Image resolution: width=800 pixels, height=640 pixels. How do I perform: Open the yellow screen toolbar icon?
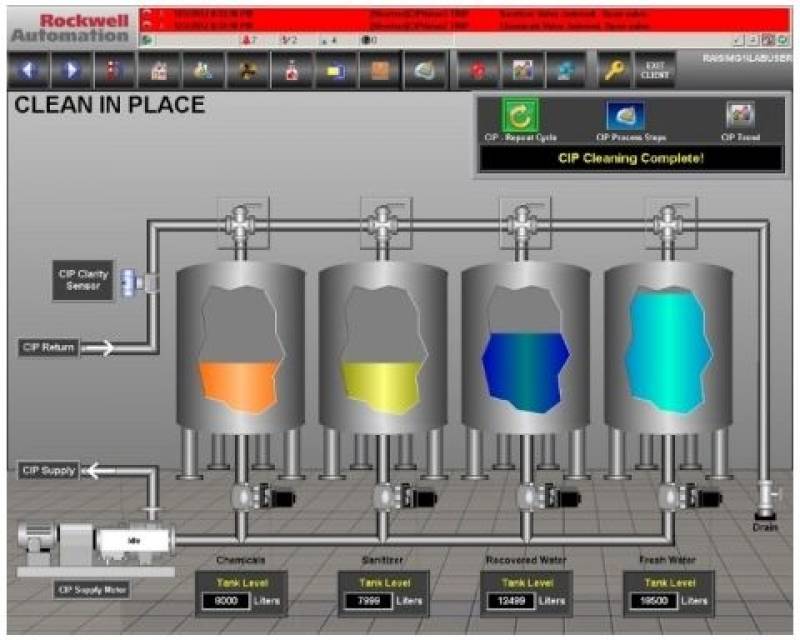[x=336, y=70]
